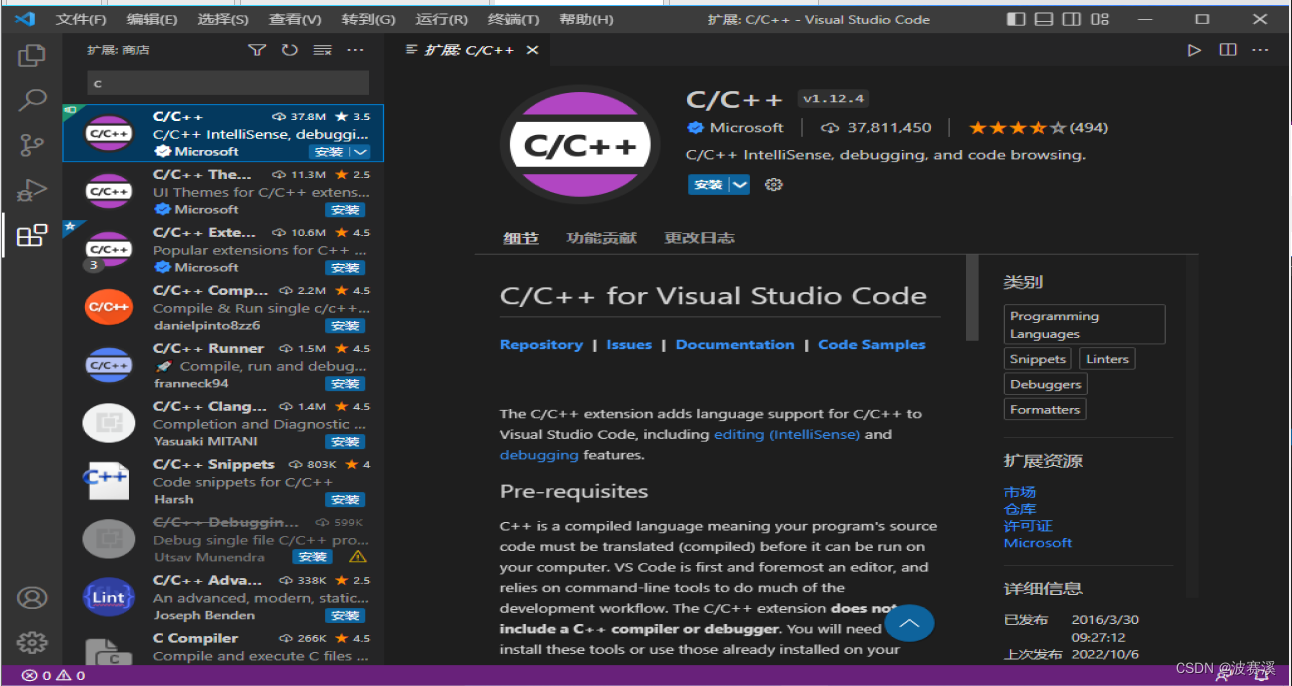Open the 编辑(E) menu
1292x686 pixels.
[x=152, y=19]
